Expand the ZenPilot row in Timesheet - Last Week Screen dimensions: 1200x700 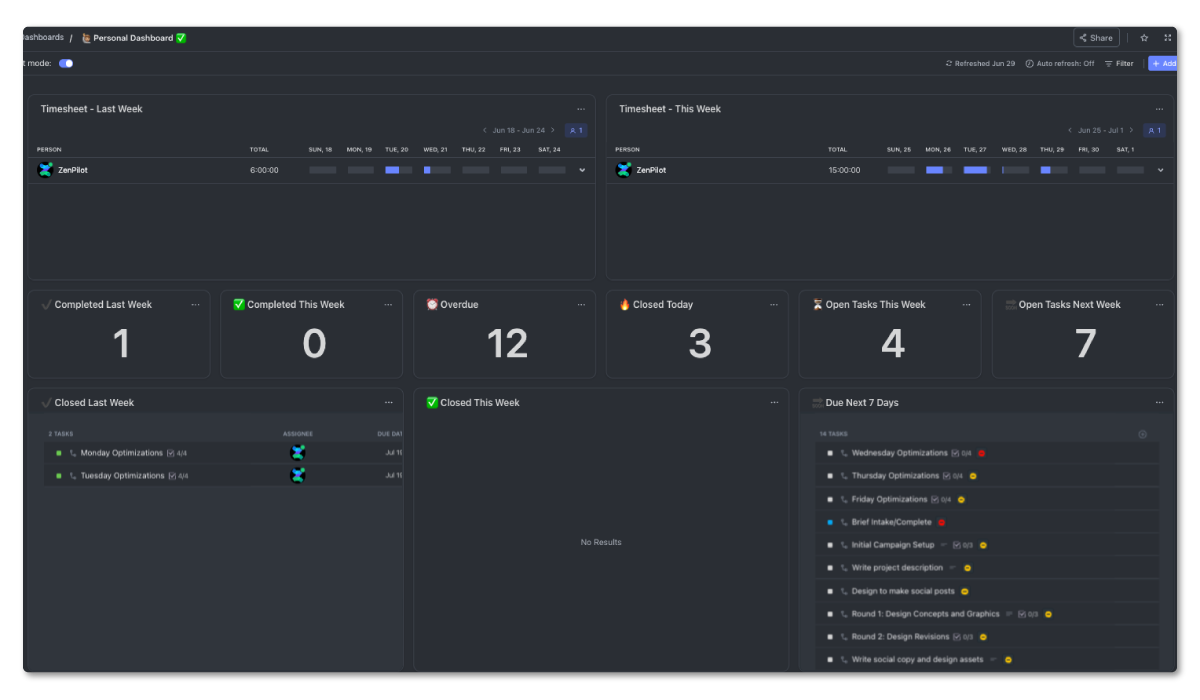coord(582,169)
